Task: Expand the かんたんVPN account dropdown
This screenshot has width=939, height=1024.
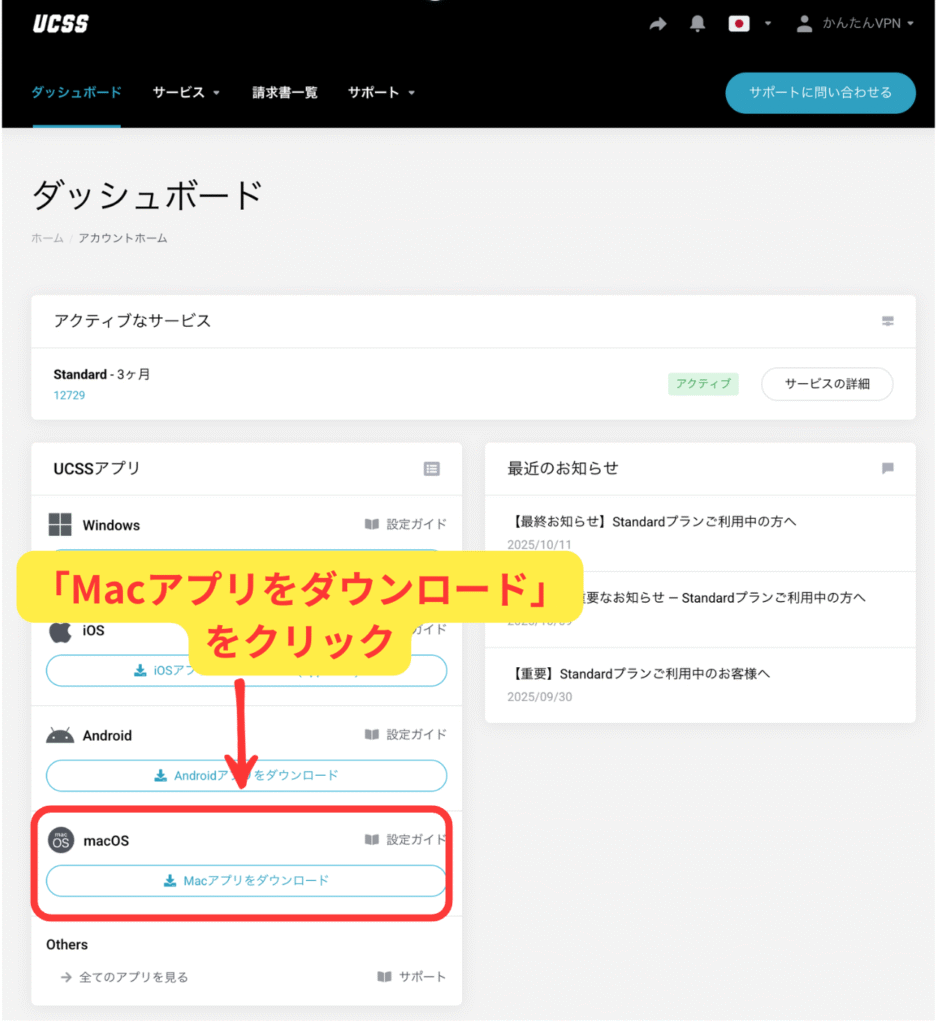Action: click(x=856, y=25)
